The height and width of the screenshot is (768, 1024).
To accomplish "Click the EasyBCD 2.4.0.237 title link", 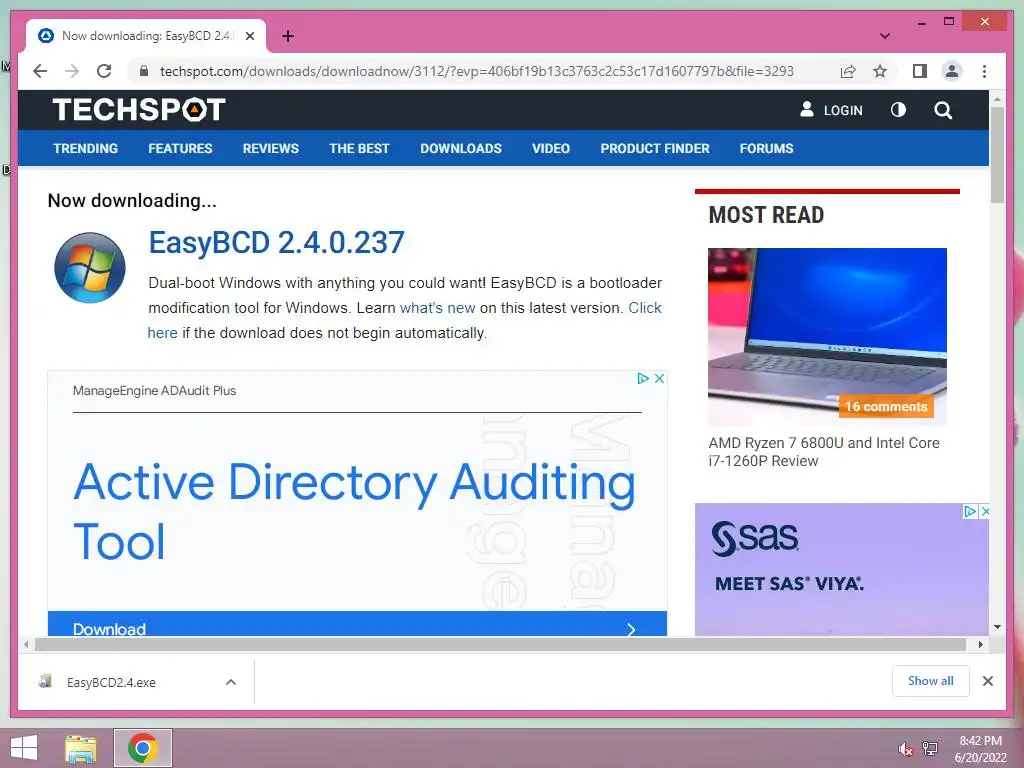I will point(276,242).
